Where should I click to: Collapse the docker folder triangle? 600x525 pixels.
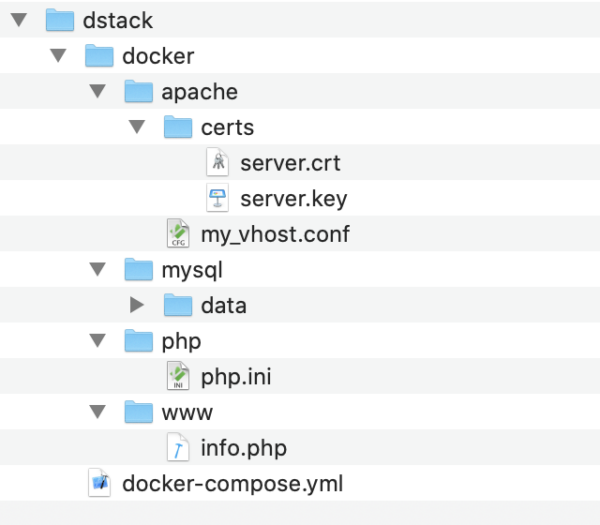tap(58, 55)
